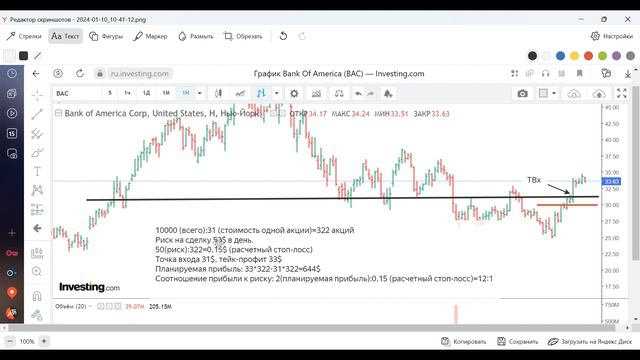Image resolution: width=640 pixels, height=360 pixels.
Task: Expand the Объём (20) indicator menu
Action: (90, 306)
